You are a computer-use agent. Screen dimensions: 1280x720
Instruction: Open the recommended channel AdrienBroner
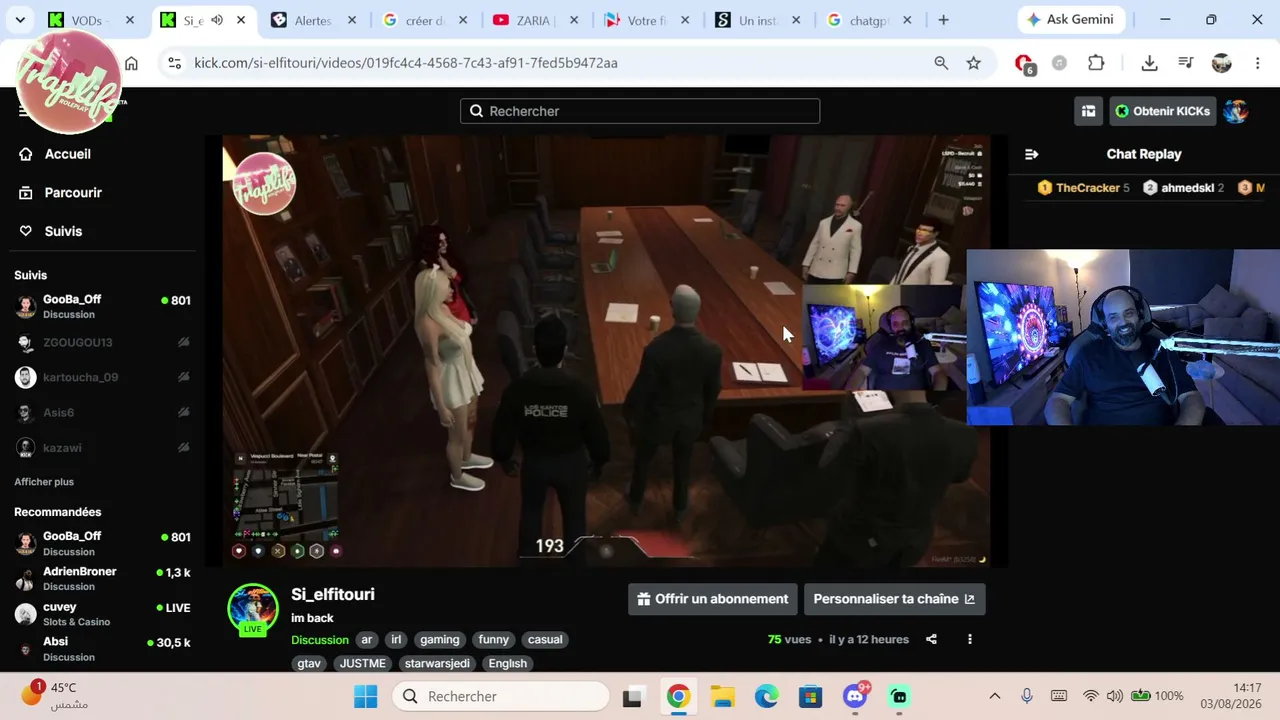tap(102, 578)
